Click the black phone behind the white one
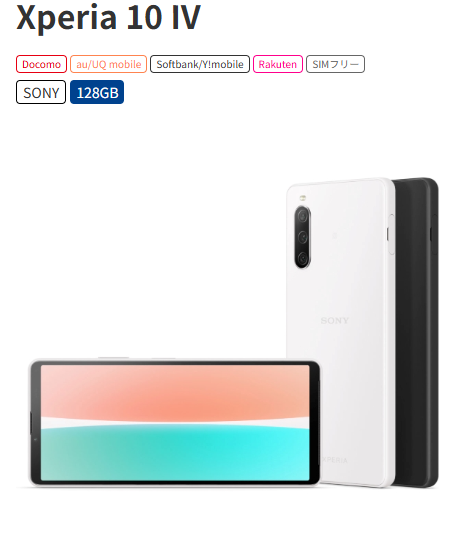 [418, 331]
